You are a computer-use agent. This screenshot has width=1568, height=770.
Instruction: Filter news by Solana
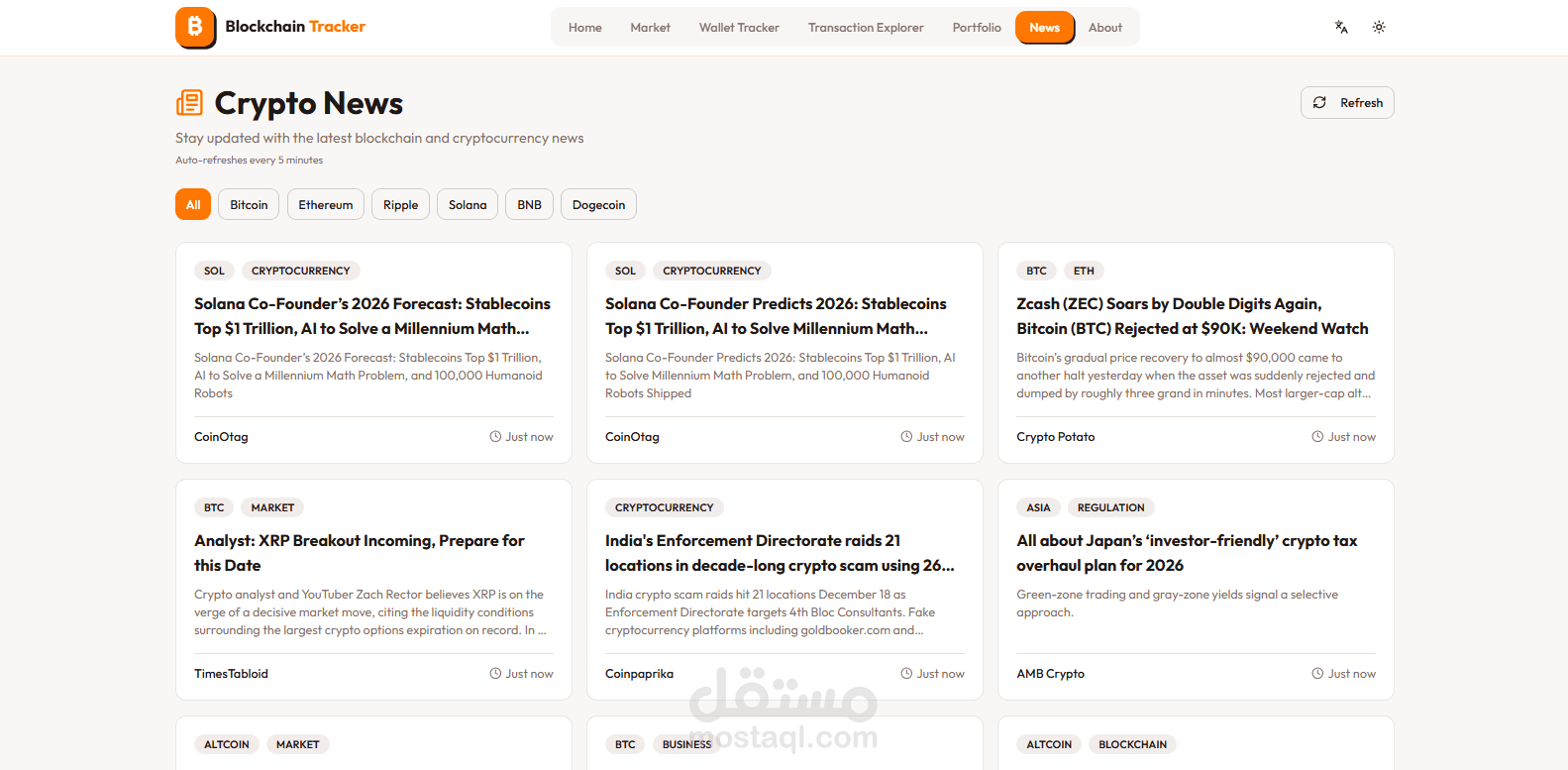[x=468, y=205]
